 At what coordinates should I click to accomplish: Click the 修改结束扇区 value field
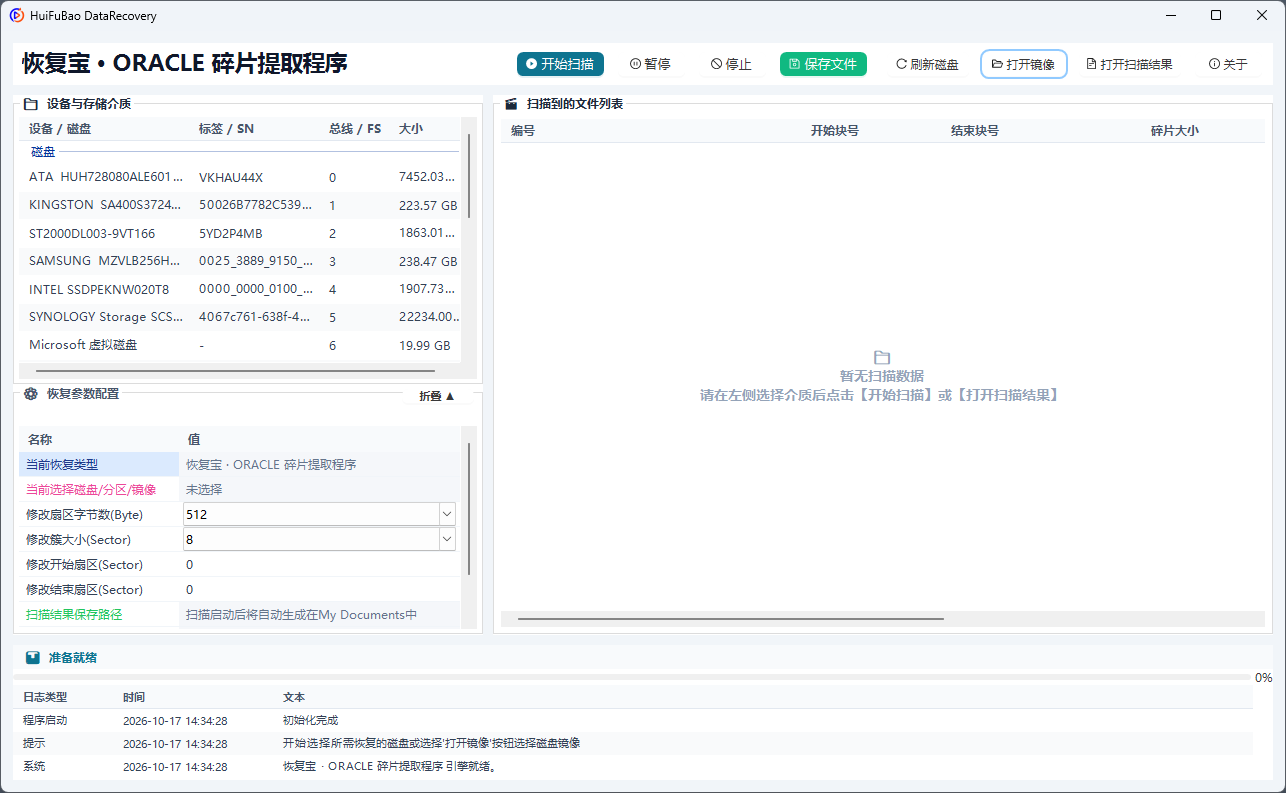click(320, 590)
